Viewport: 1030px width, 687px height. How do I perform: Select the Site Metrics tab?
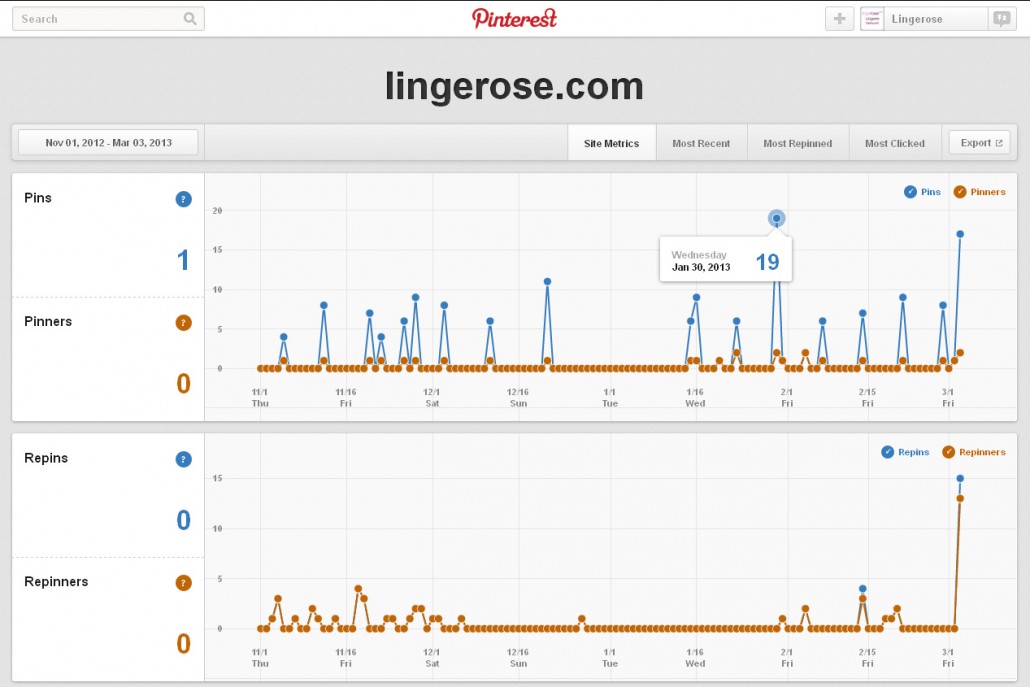[612, 143]
